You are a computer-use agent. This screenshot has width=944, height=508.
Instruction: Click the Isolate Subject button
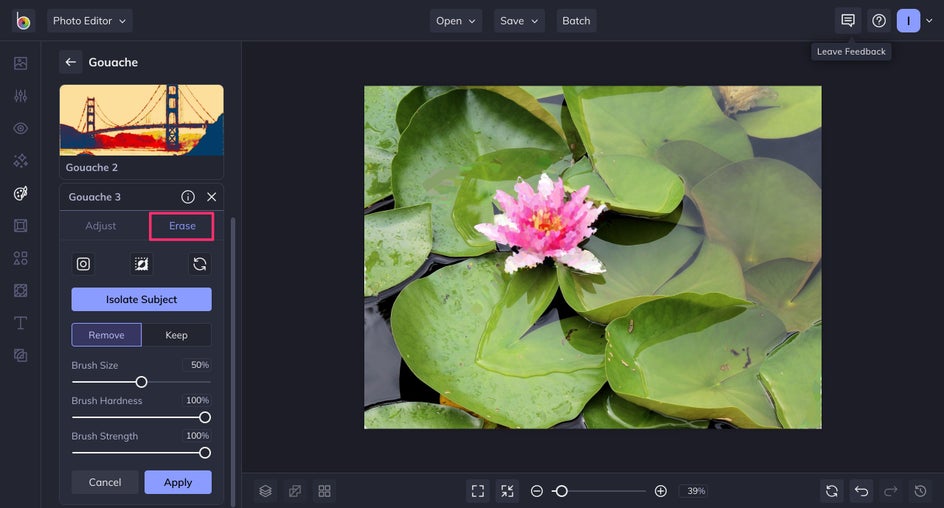(x=141, y=299)
